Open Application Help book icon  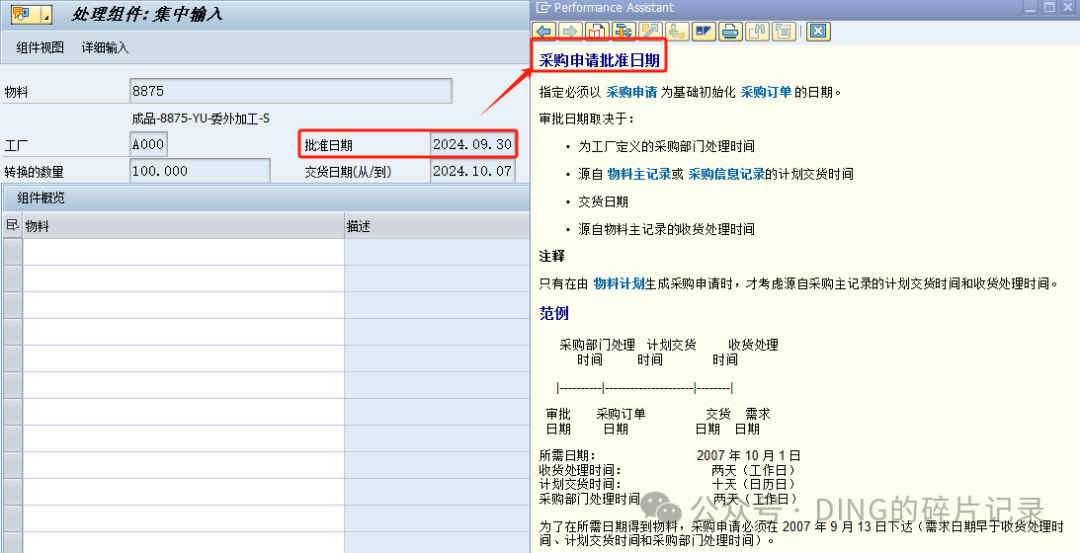click(x=596, y=32)
